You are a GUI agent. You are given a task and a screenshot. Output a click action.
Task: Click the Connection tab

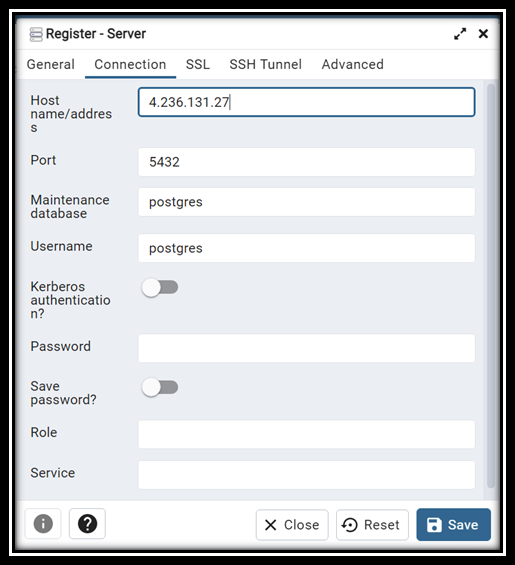[130, 64]
